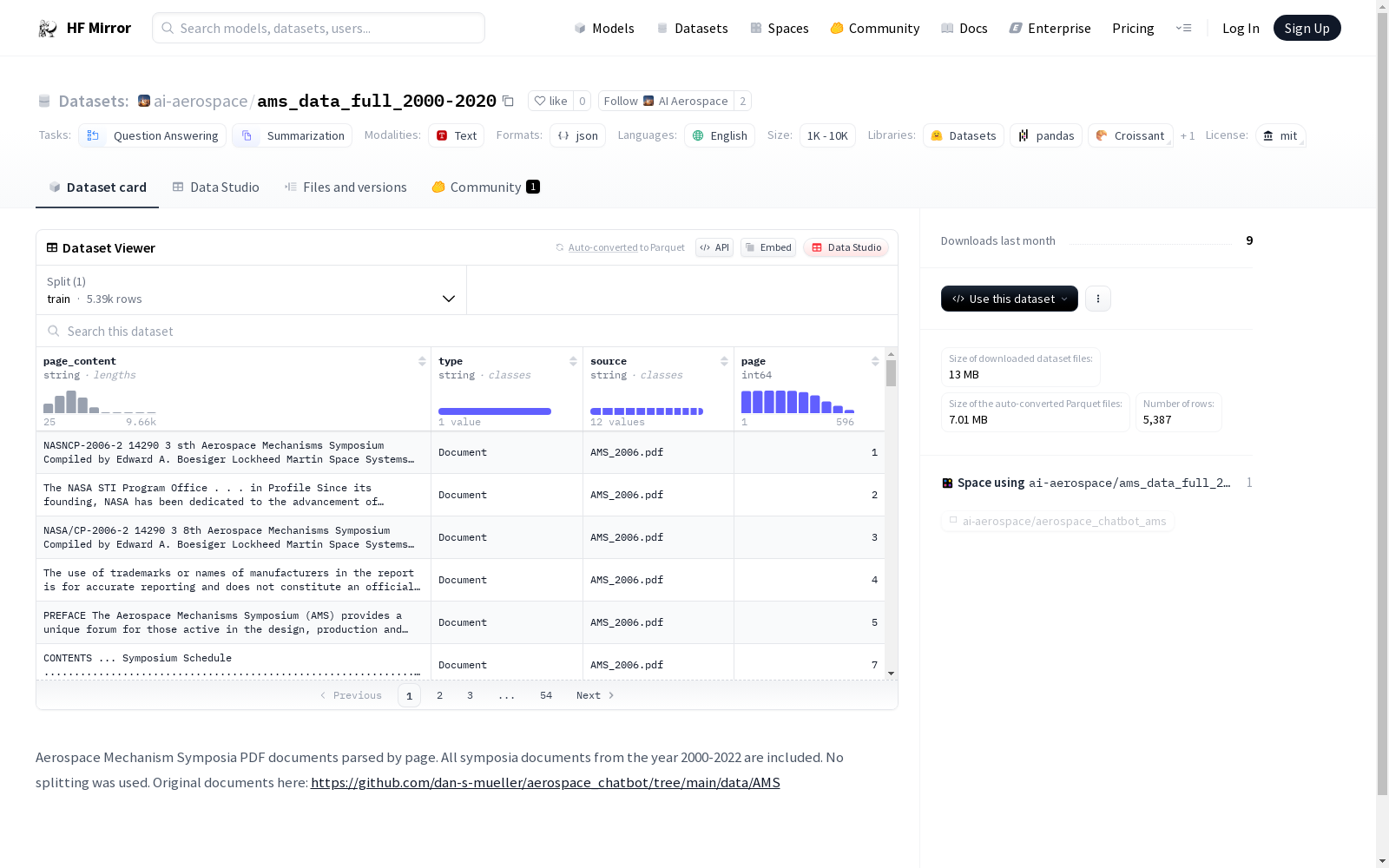Screen dimensions: 1389x868
Task: Like the dataset via heart button
Action: point(550,101)
